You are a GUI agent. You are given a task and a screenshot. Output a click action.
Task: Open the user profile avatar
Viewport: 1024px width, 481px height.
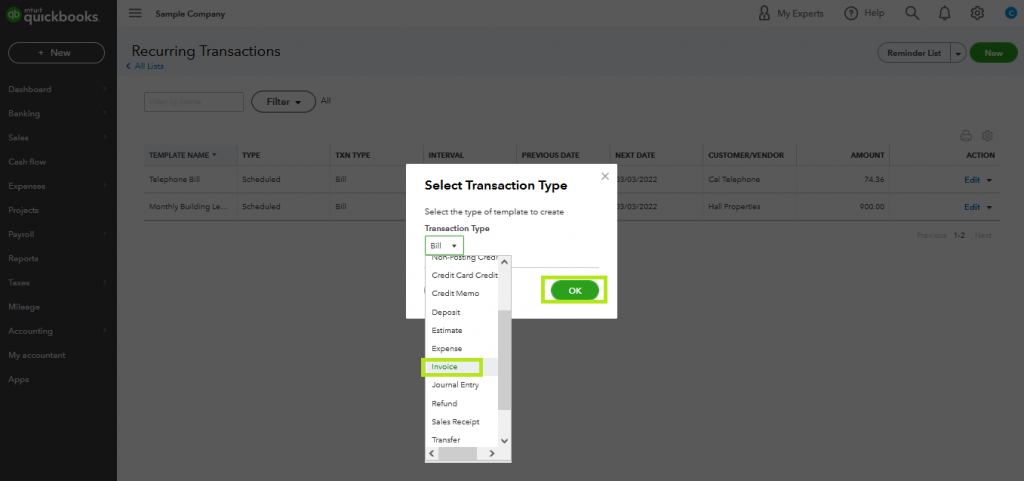pos(1010,13)
